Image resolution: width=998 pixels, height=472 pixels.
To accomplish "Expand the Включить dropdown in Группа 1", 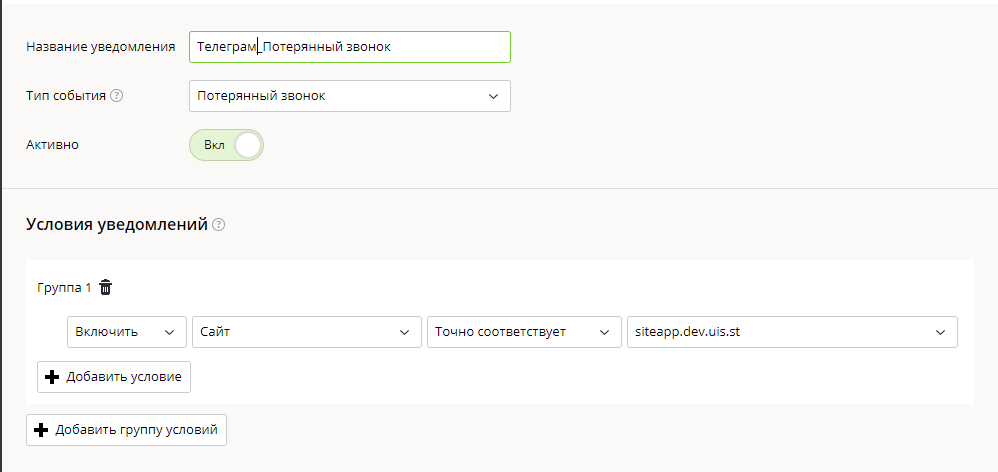I will coord(127,332).
